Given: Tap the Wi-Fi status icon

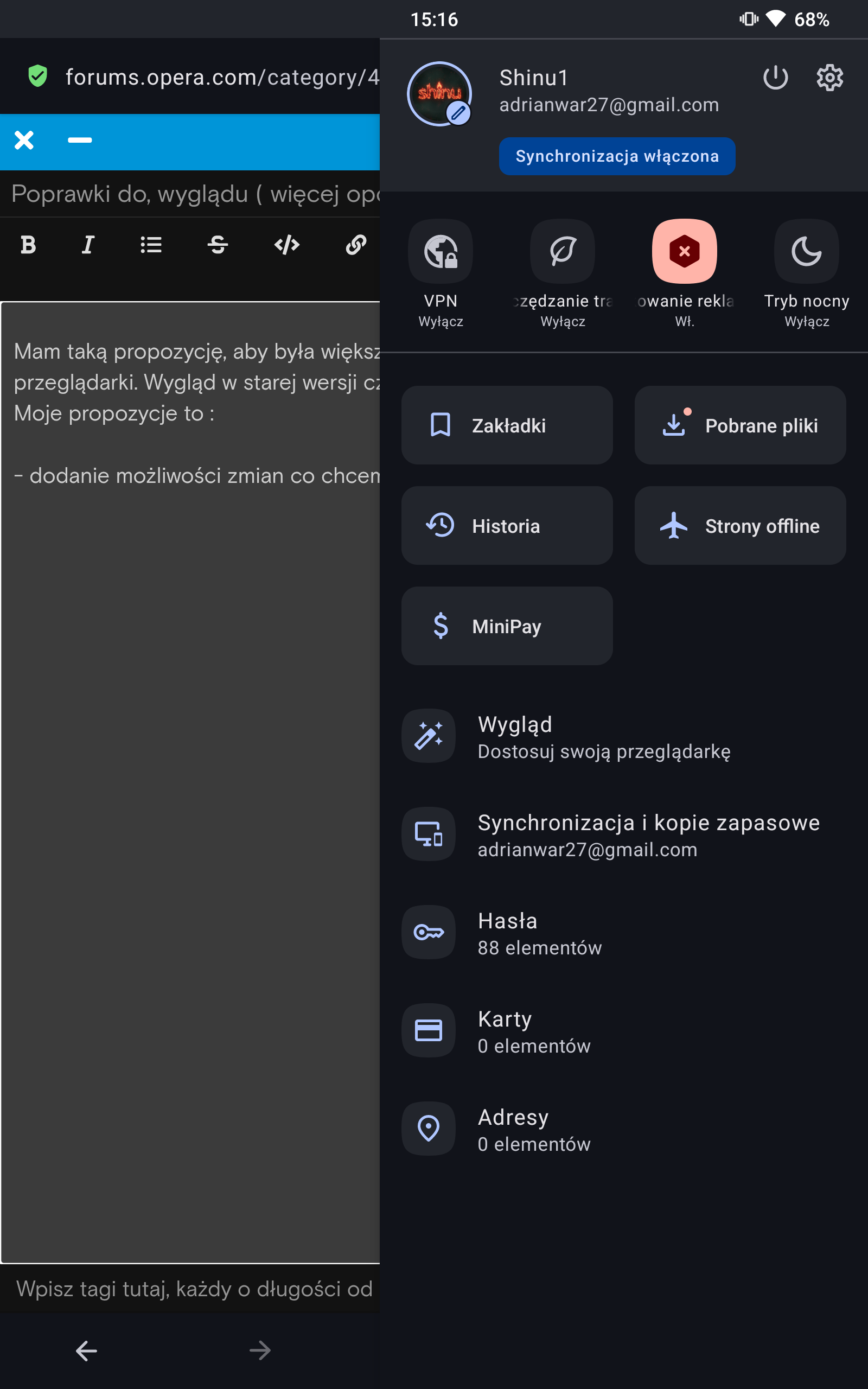Looking at the screenshot, I should pyautogui.click(x=775, y=19).
